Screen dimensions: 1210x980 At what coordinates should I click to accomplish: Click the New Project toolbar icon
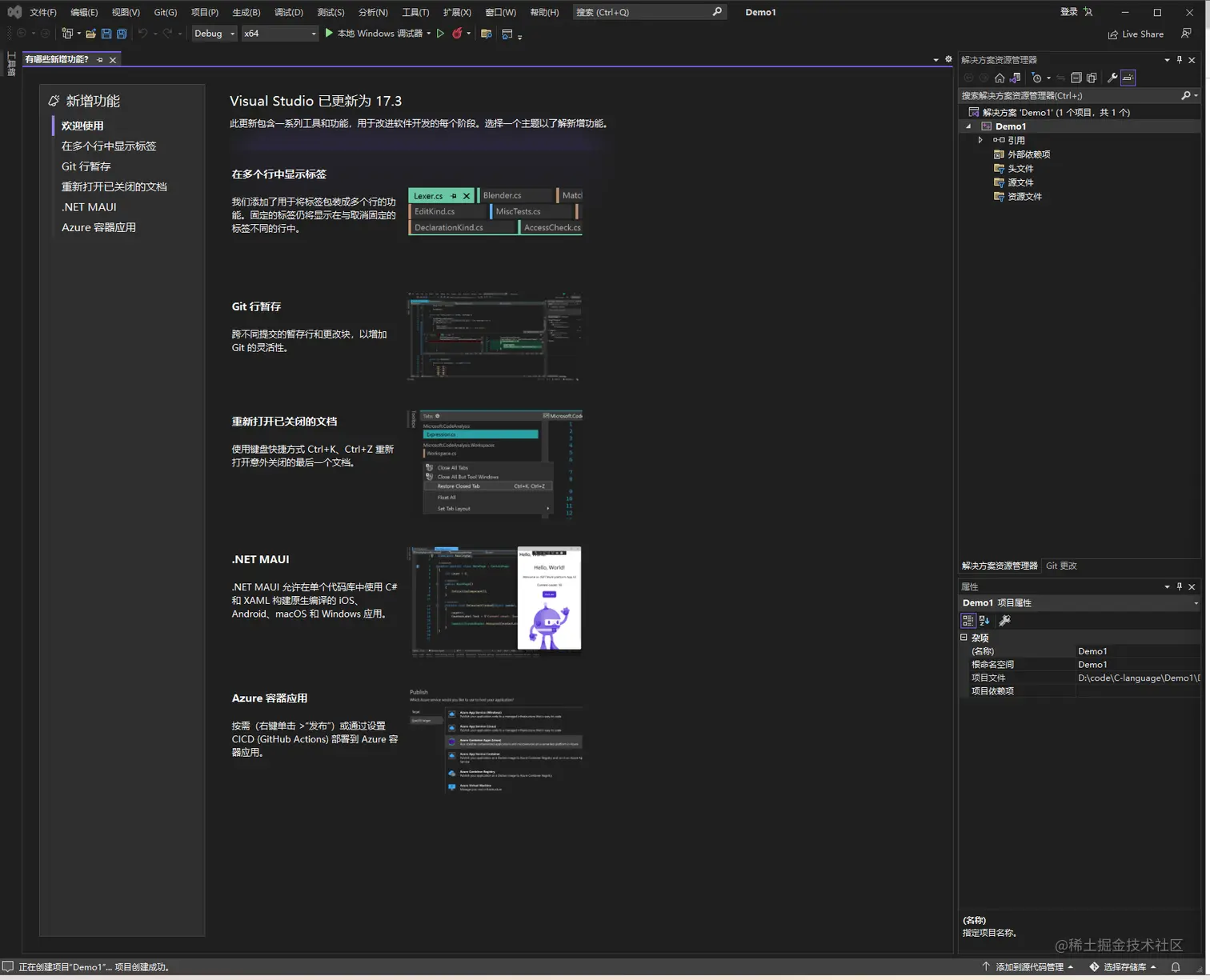pos(67,34)
